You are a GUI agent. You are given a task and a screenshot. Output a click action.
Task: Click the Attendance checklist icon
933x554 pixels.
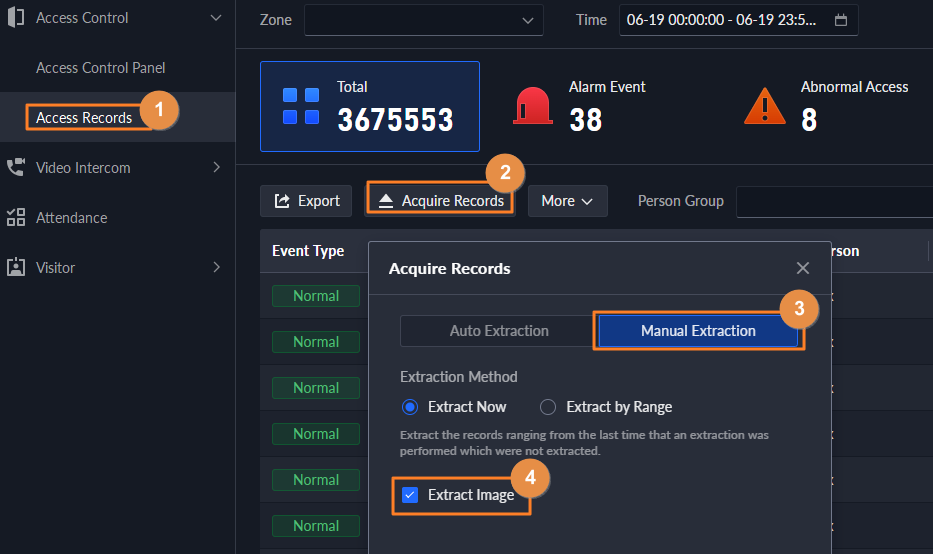tap(16, 217)
